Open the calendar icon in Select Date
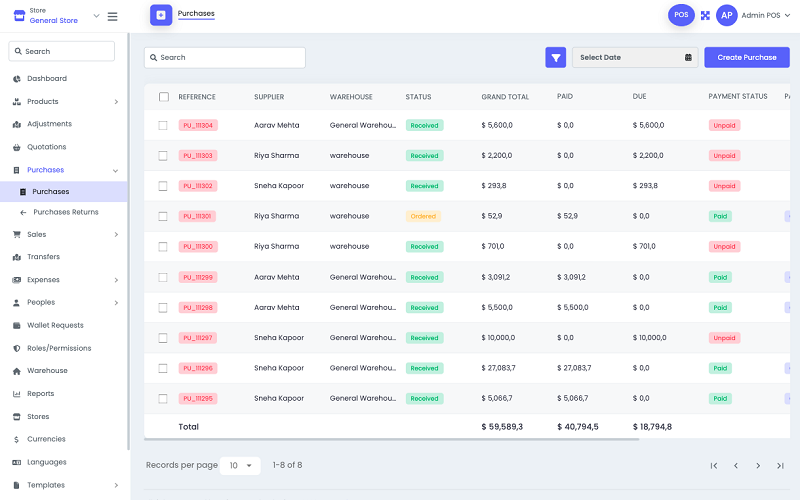Screen dimensions: 800x500 [x=688, y=58]
